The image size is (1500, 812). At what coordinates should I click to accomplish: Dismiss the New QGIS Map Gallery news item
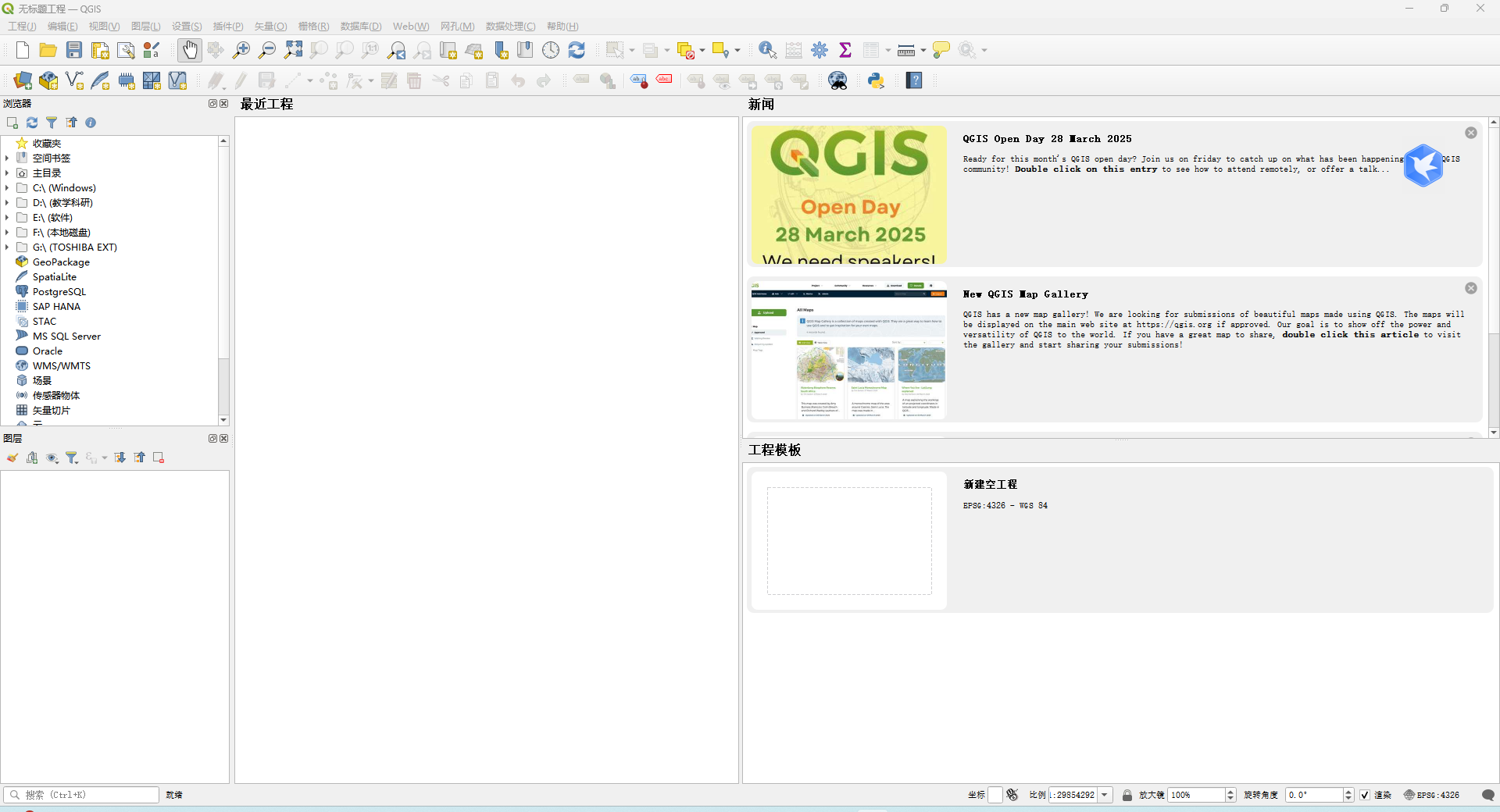[1471, 288]
